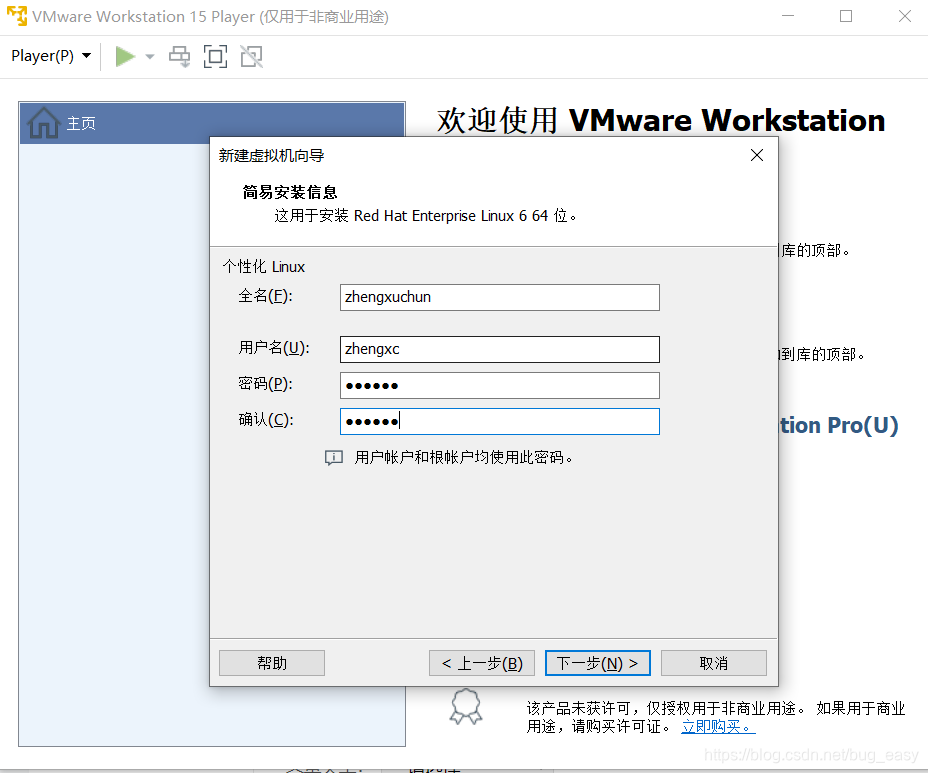928x773 pixels.
Task: Click the 全名(F) label
Action: (x=265, y=296)
